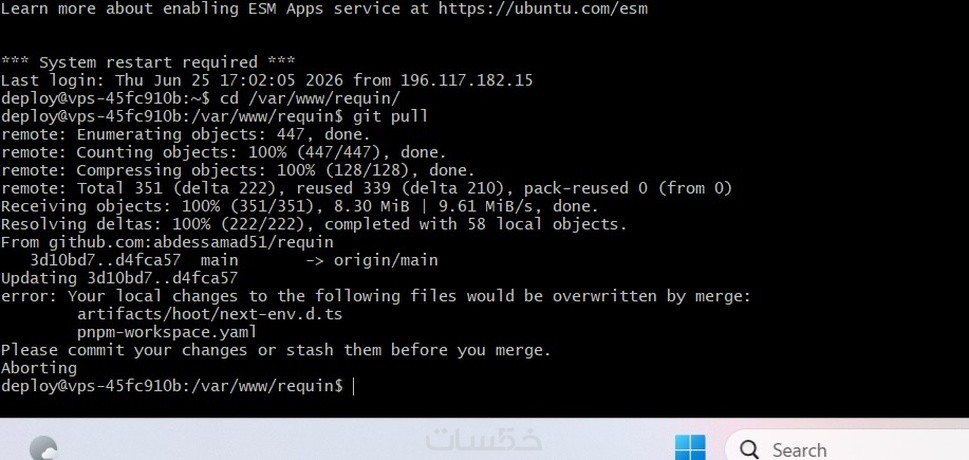Click at the terminal cursor after the last prompt

coord(353,386)
